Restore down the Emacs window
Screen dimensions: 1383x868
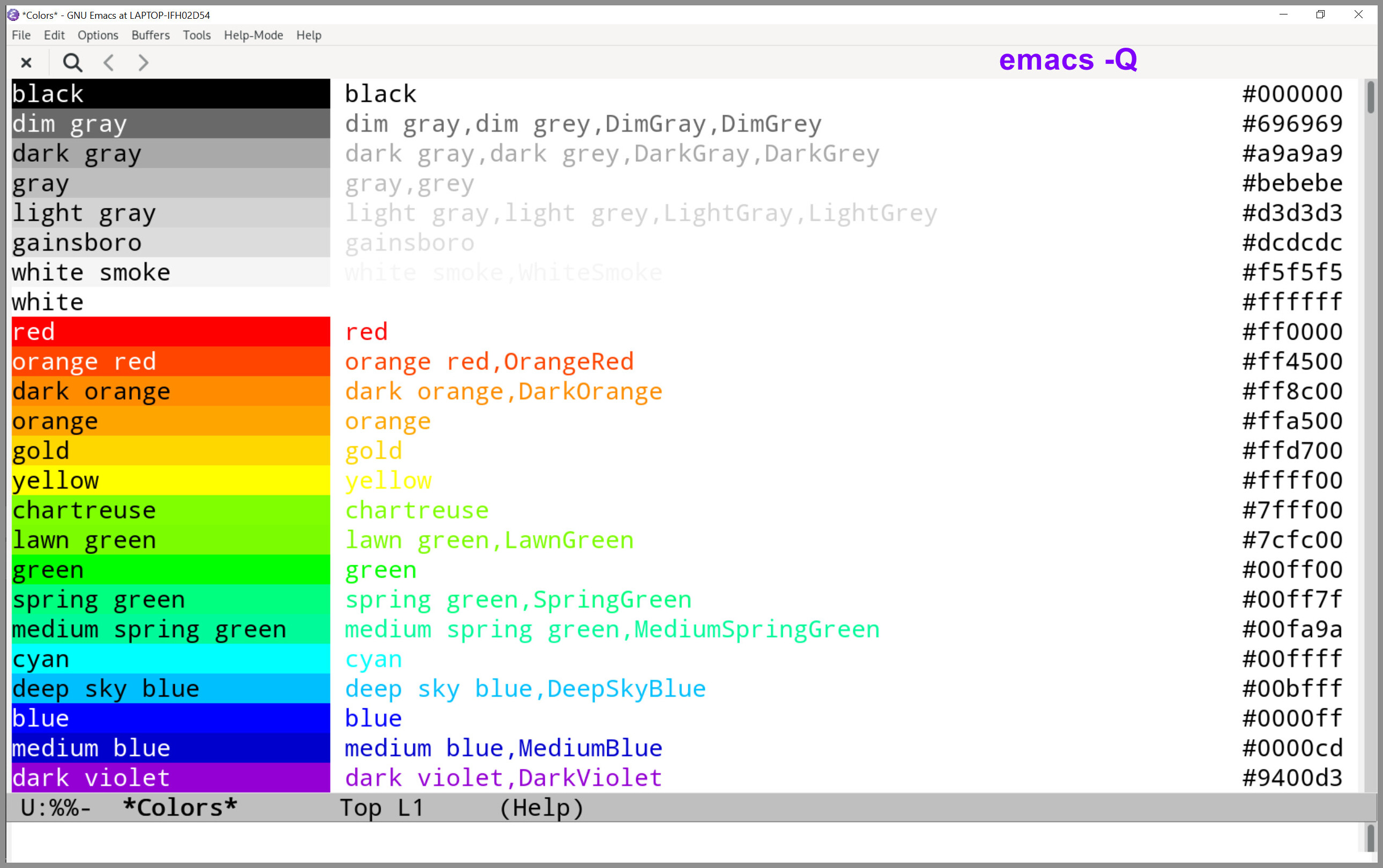coord(1320,14)
